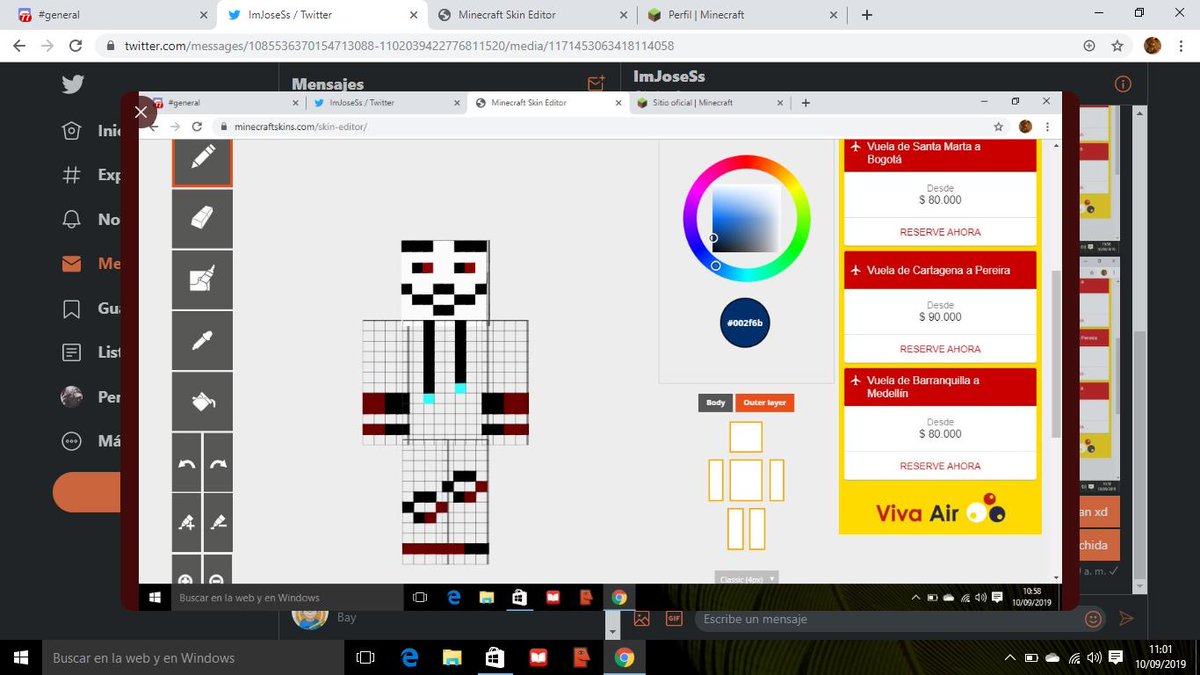Click RESERVE AHORA for Barranquilla a Medellín
Screen dimensions: 1200x675
tap(940, 466)
